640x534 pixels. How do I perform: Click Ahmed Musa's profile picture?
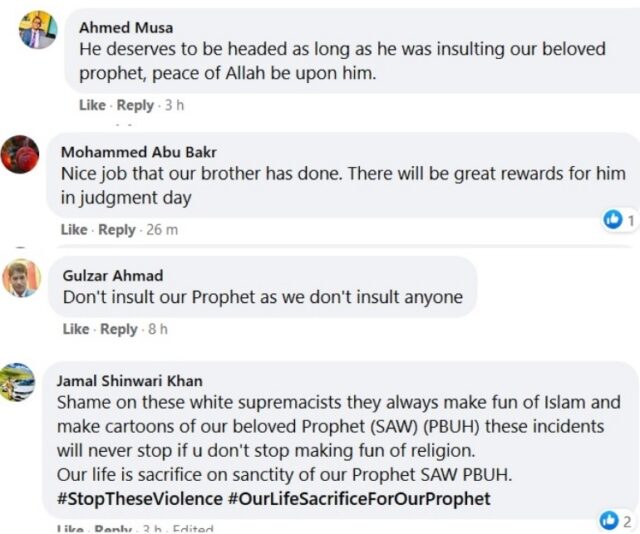pyautogui.click(x=36, y=30)
